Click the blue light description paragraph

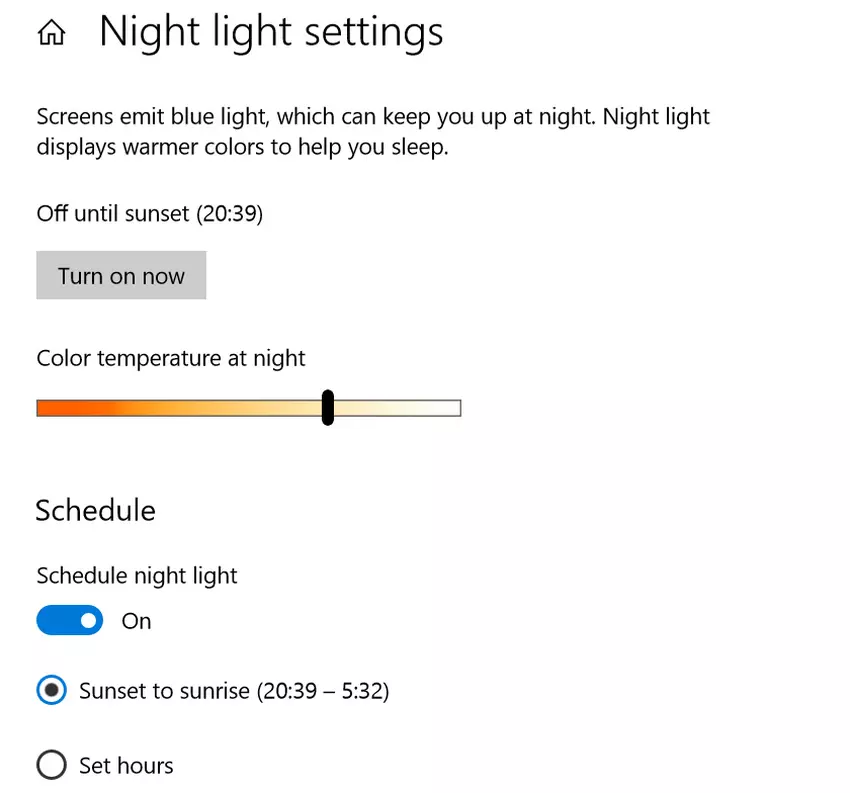[x=373, y=132]
